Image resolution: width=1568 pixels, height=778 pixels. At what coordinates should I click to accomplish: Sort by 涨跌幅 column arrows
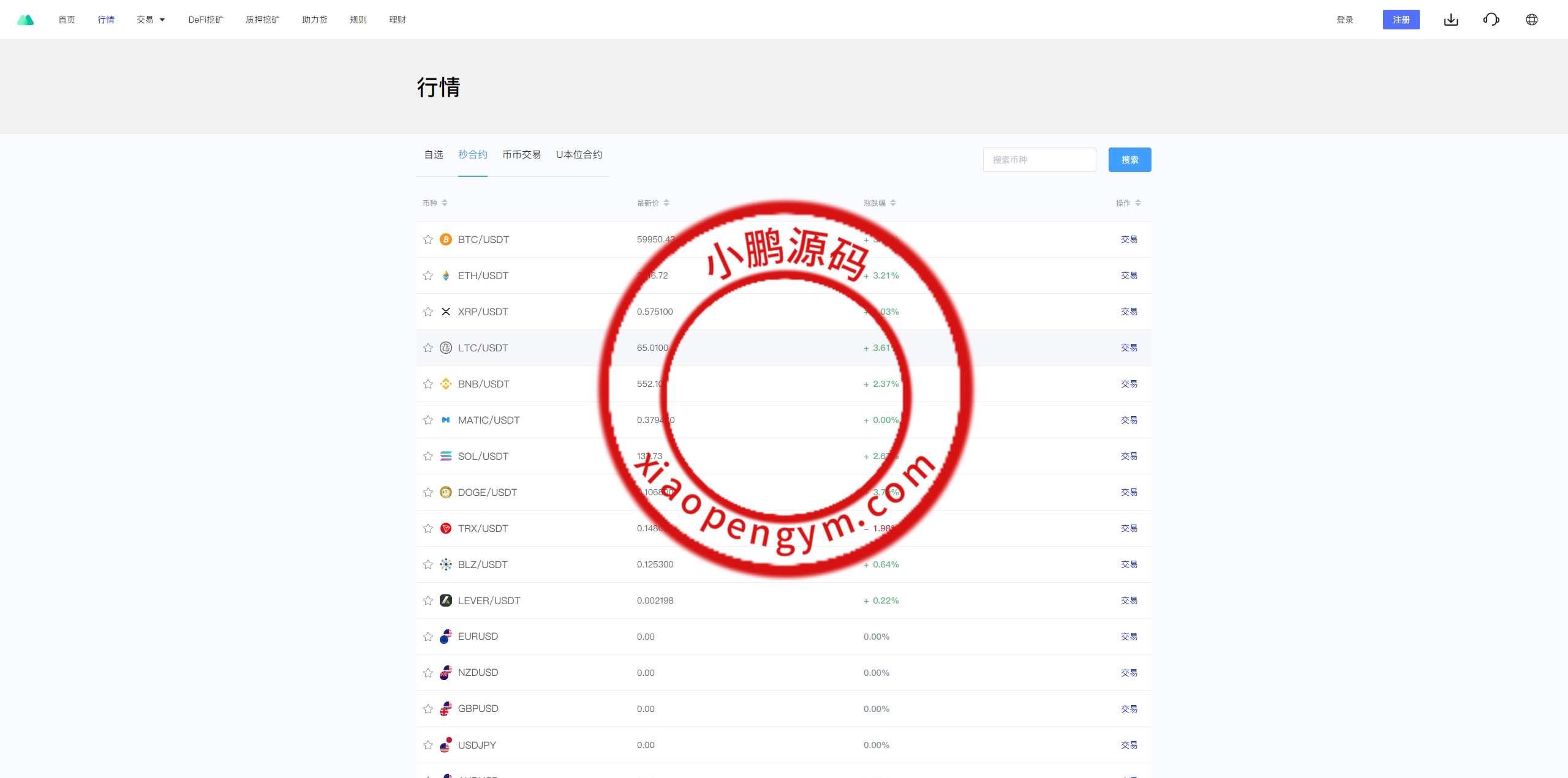(893, 203)
